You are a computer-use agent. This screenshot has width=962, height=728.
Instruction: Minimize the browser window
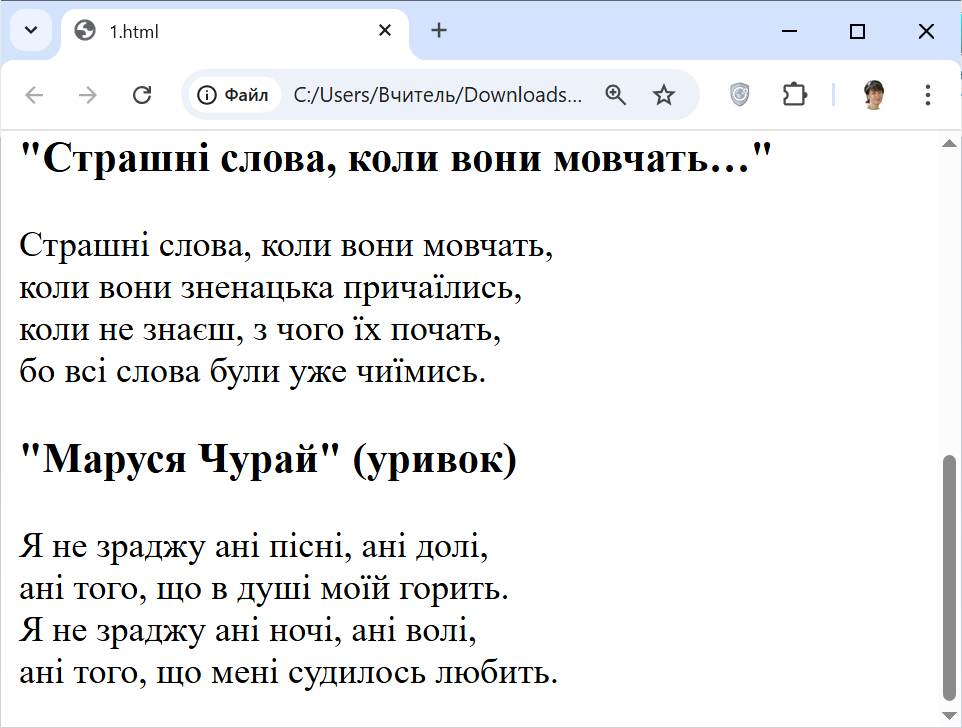(x=790, y=31)
